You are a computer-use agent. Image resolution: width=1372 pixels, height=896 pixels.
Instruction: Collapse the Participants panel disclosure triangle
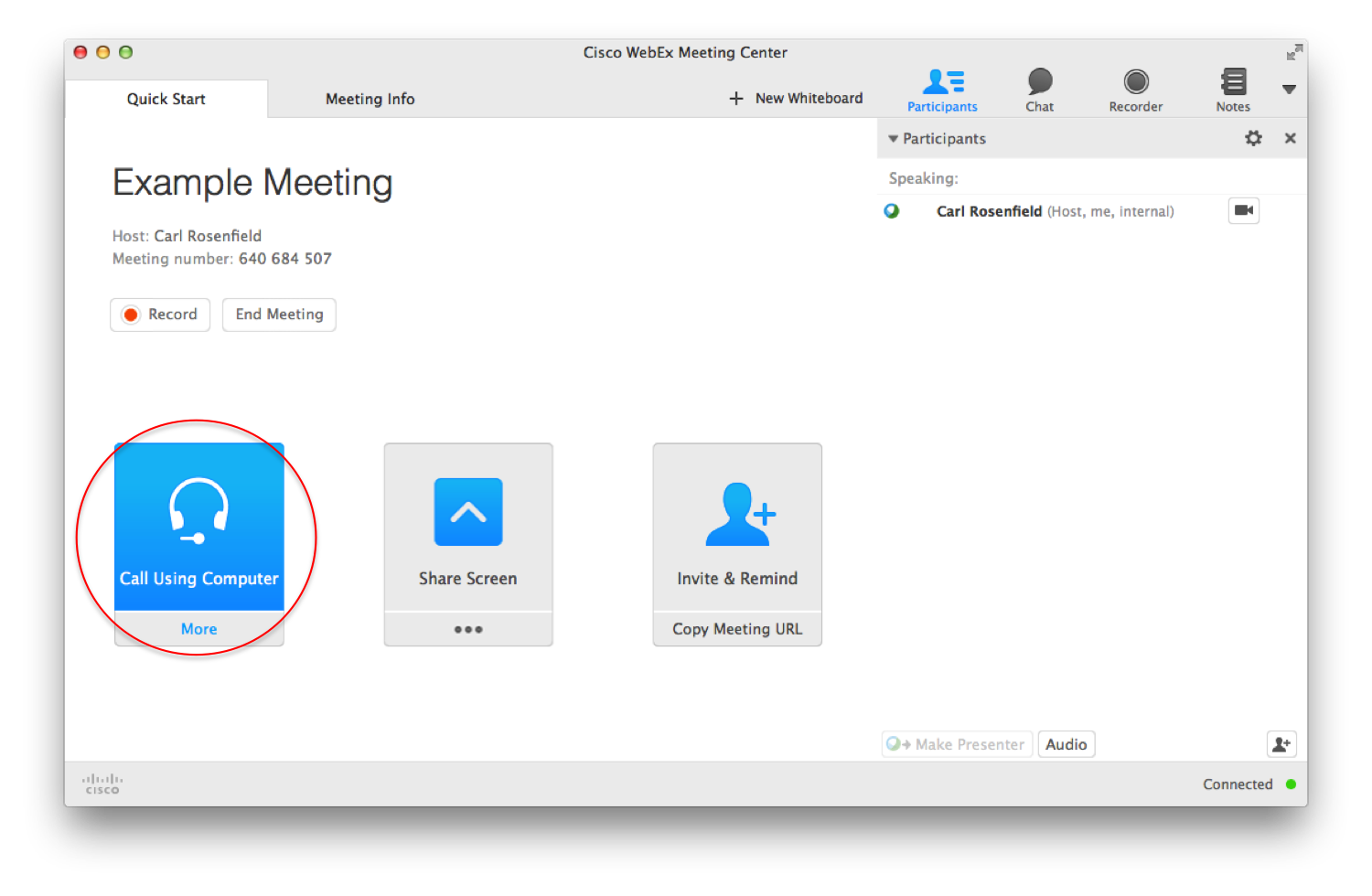893,139
